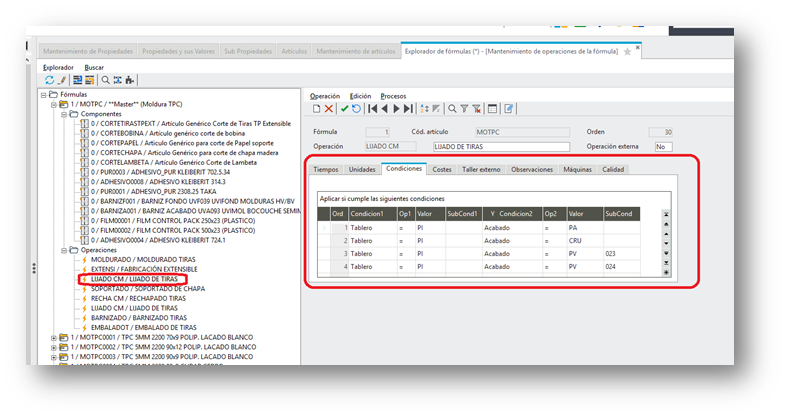This screenshot has width=786, height=417.
Task: Open the Tiempos tab
Action: [326, 169]
